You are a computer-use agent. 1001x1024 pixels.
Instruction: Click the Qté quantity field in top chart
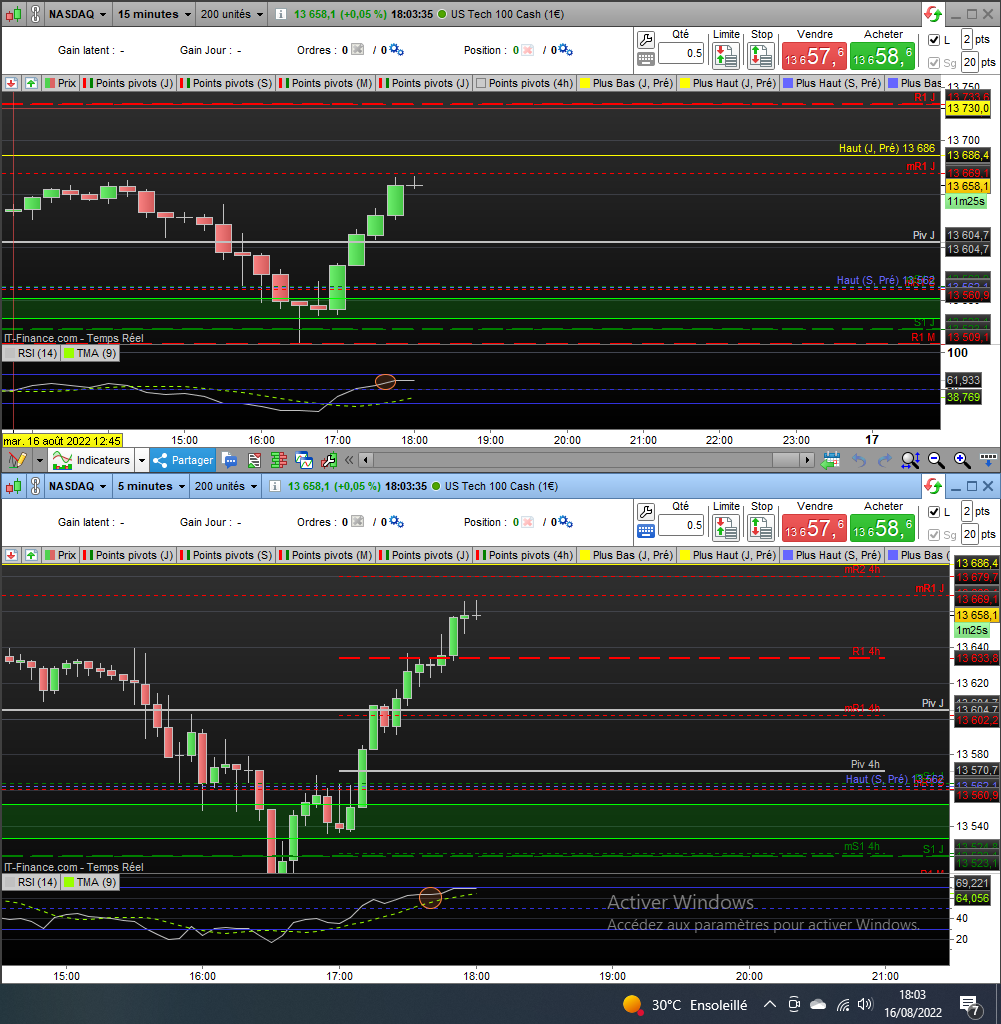pyautogui.click(x=681, y=54)
